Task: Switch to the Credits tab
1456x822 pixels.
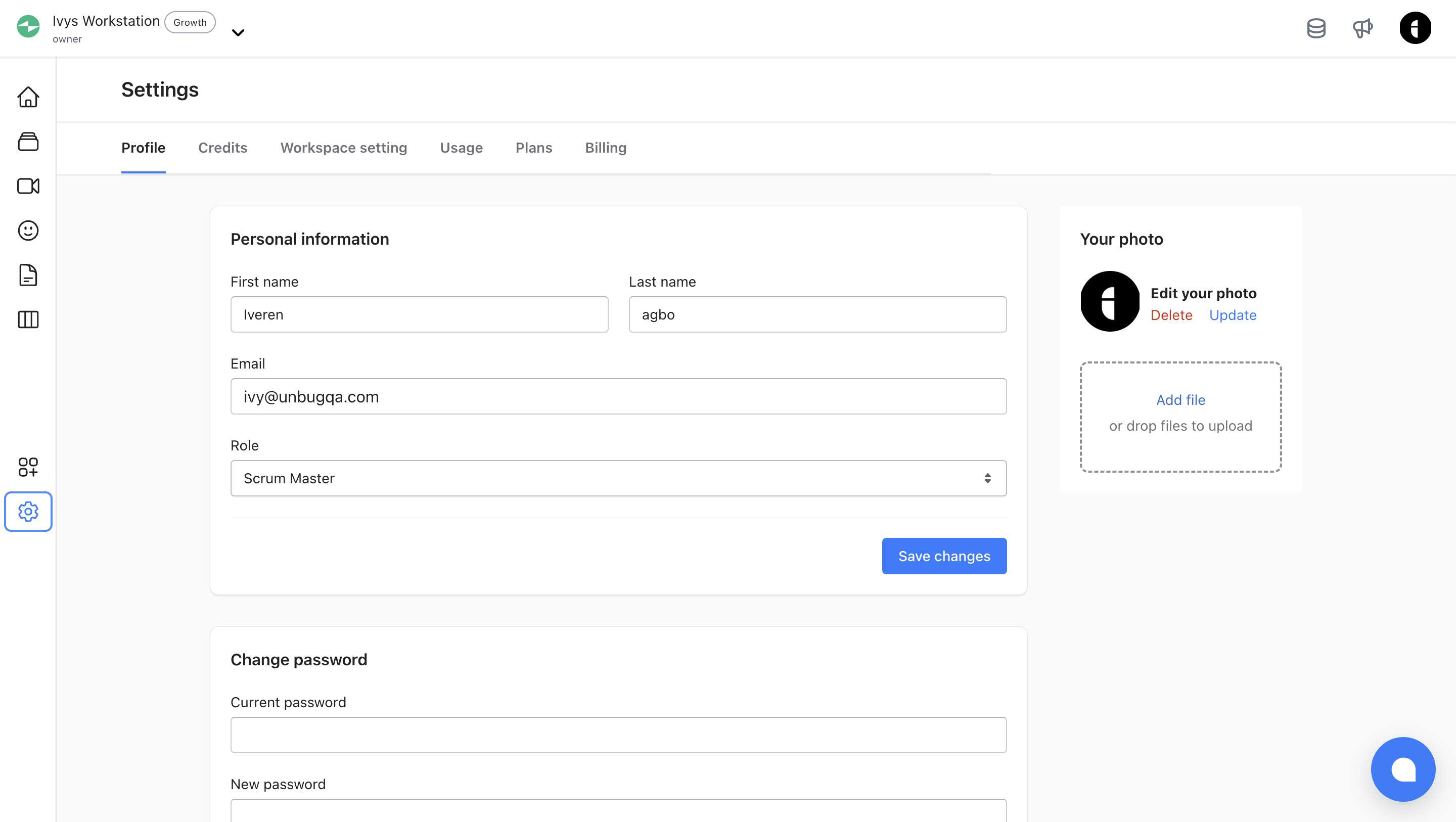Action: (222, 148)
